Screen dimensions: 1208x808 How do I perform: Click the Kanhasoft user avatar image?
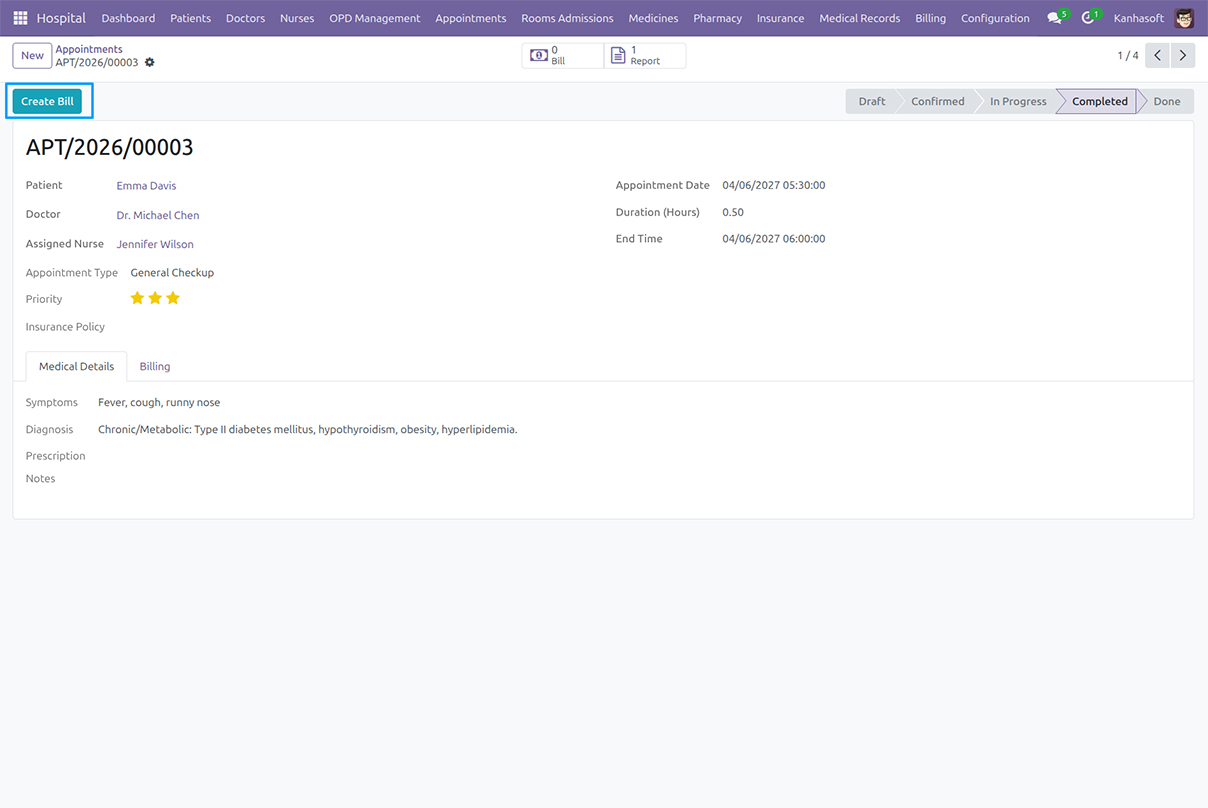(1184, 18)
